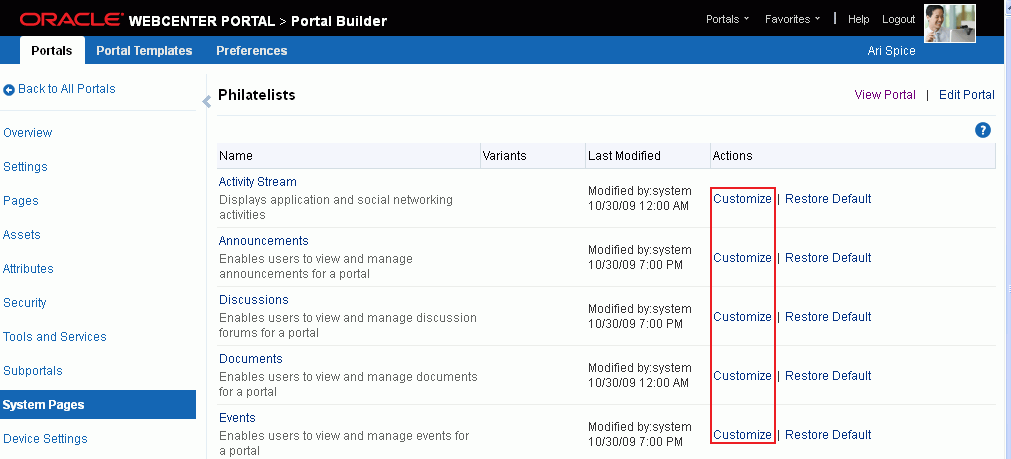The image size is (1011, 459).
Task: Open the Activity Stream page link
Action: [x=257, y=182]
